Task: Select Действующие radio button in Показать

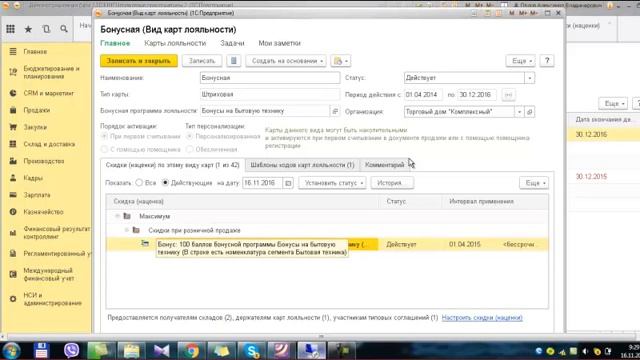Action: (x=165, y=183)
